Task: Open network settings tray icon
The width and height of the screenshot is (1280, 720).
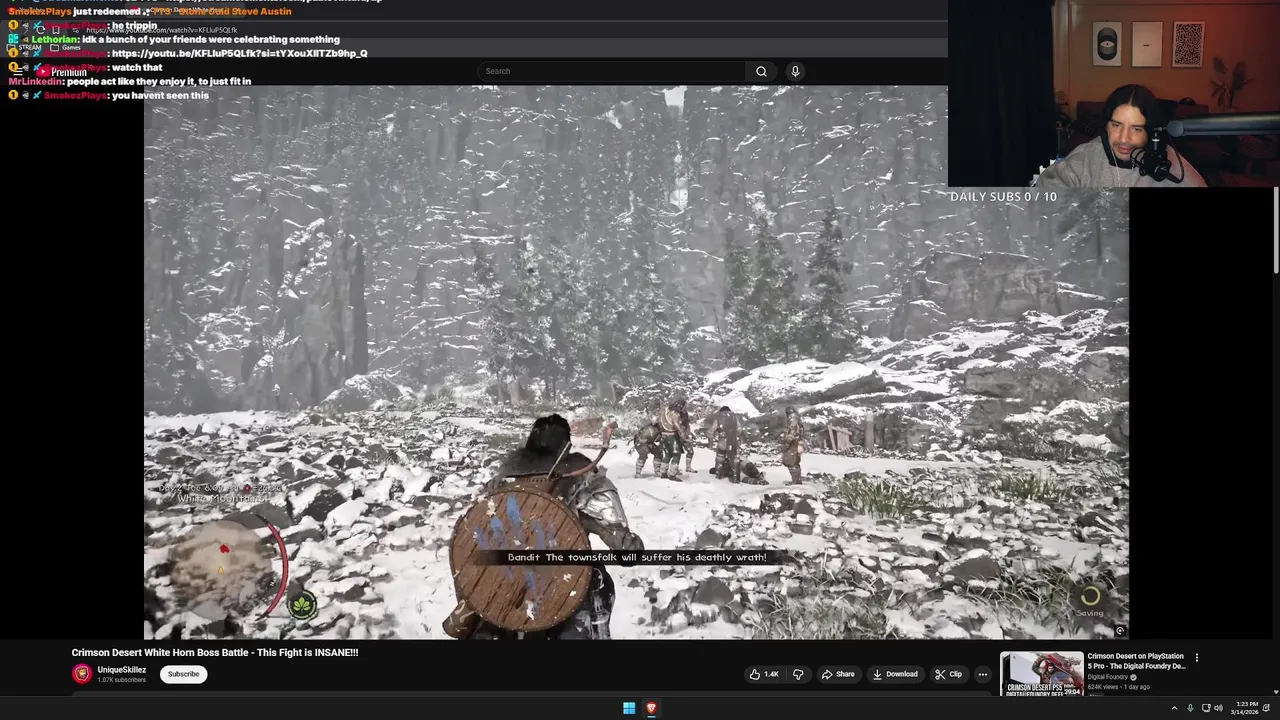Action: pos(1205,708)
